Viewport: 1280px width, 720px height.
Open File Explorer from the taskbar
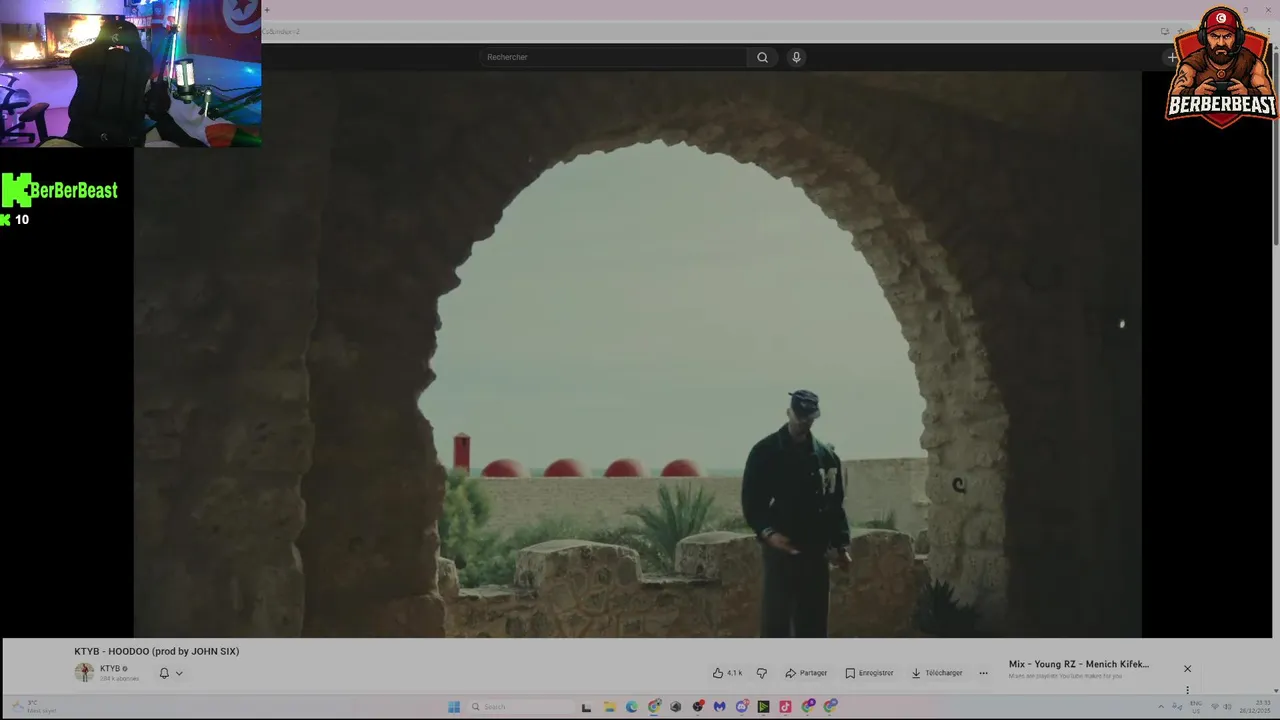610,707
